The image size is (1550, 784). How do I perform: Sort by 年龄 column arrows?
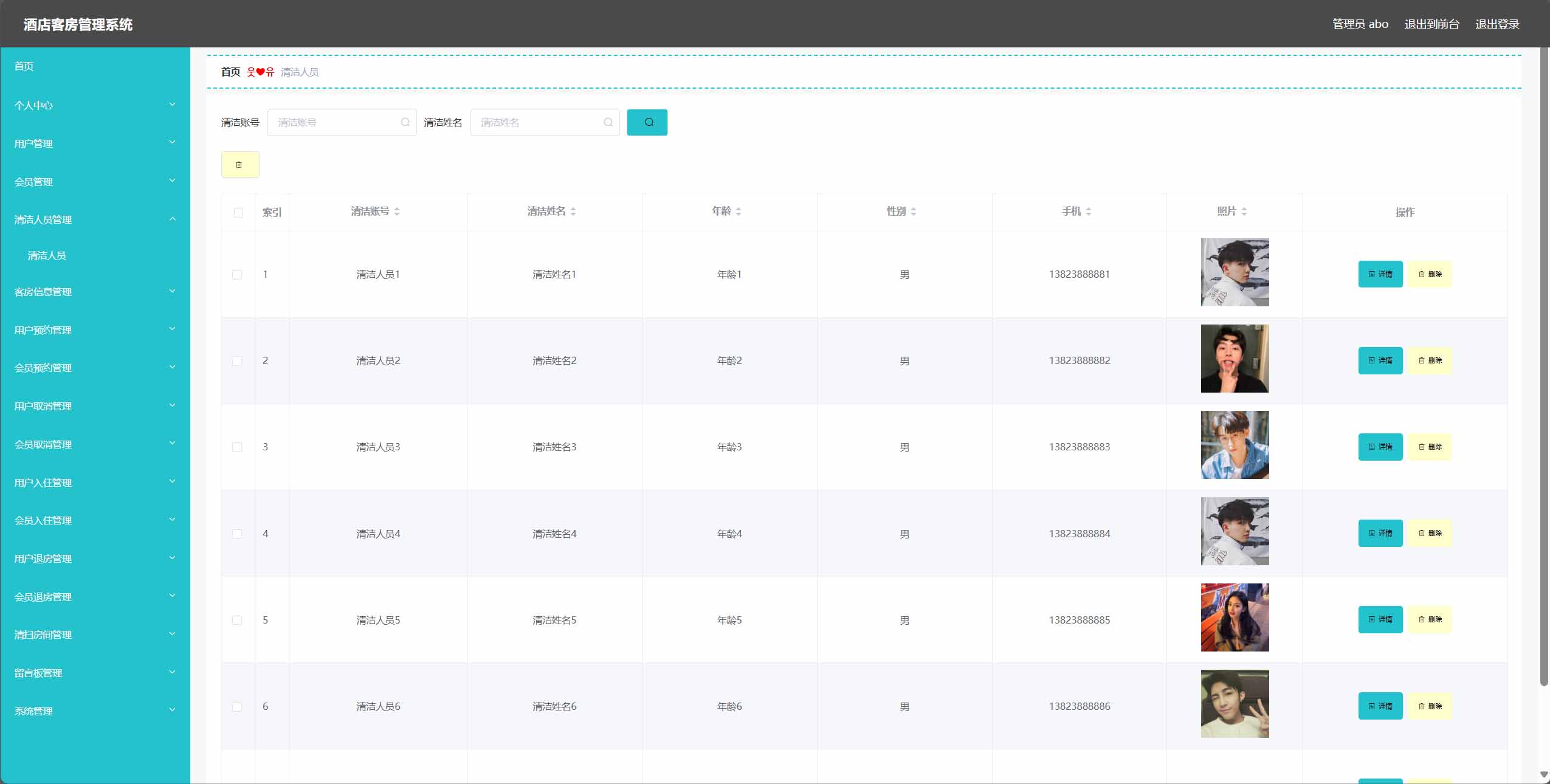(x=739, y=211)
